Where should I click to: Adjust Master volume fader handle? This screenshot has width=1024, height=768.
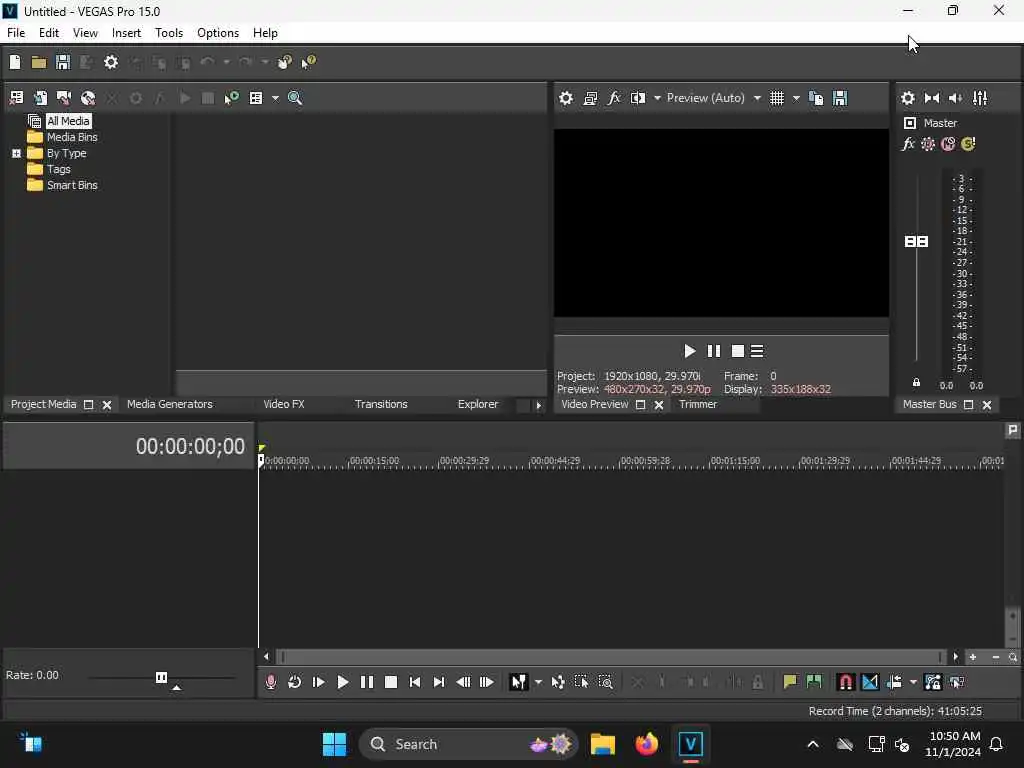(916, 242)
